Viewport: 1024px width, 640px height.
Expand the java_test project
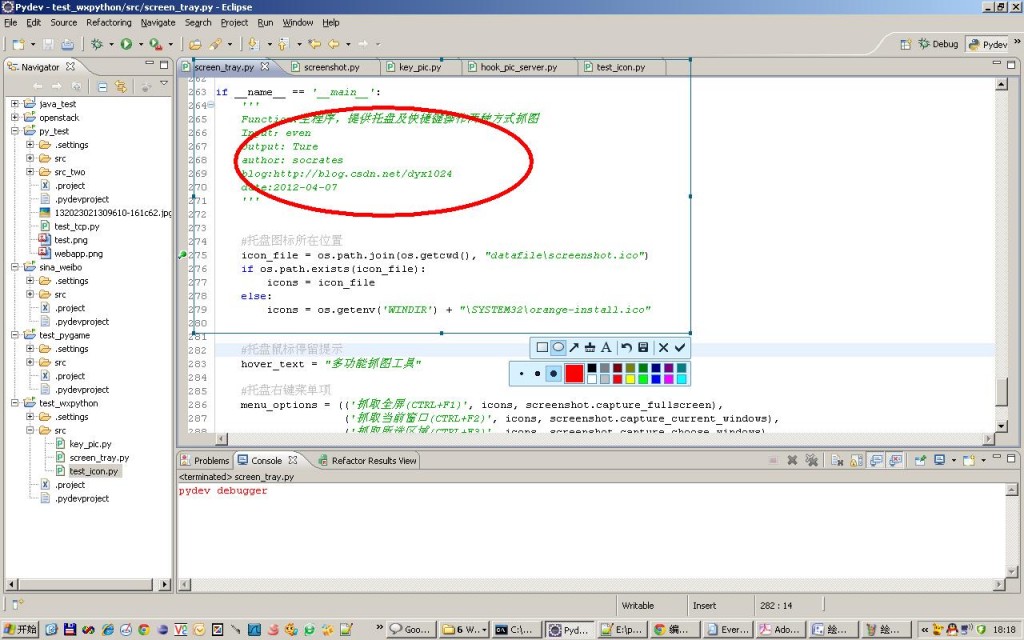[x=15, y=103]
